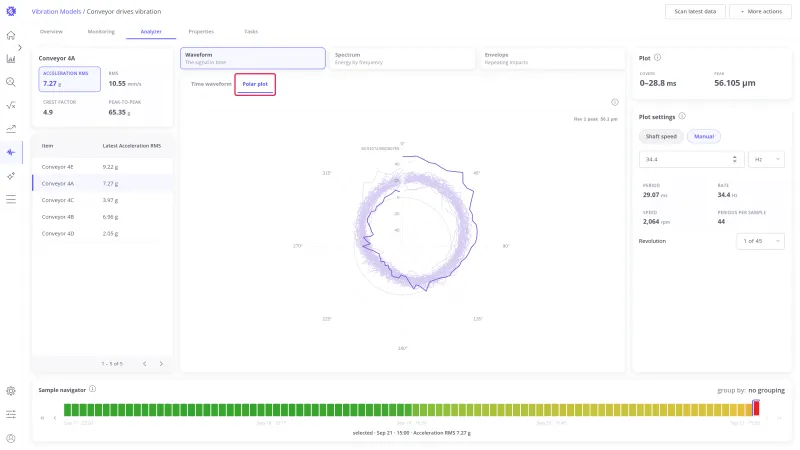
Task: Switch to the Properties tab
Action: tap(201, 32)
